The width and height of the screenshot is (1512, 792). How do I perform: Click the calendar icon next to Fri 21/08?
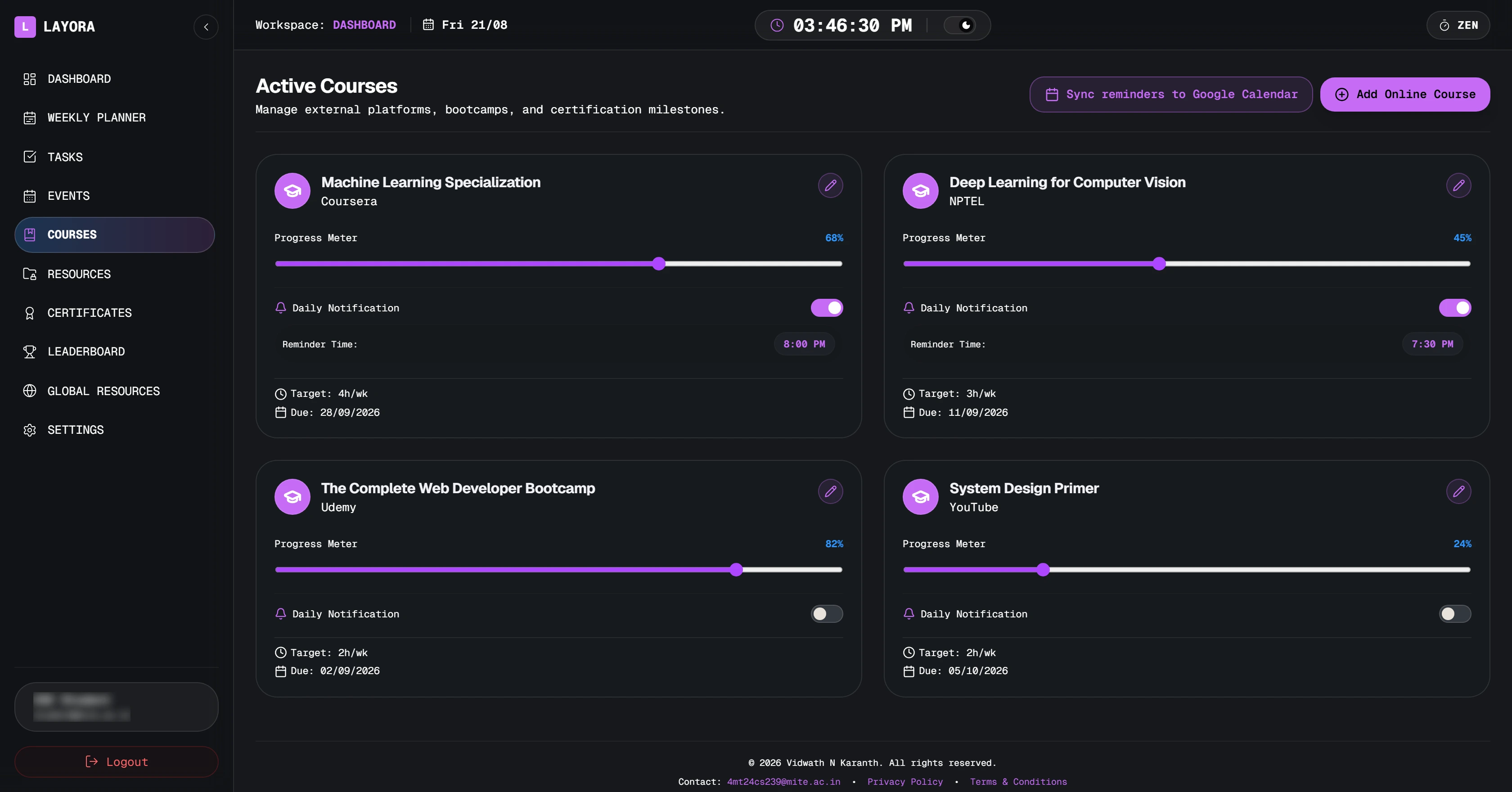pyautogui.click(x=428, y=25)
